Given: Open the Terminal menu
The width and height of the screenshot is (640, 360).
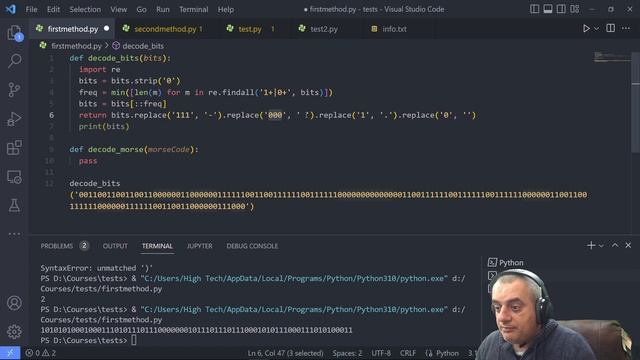Looking at the screenshot, I should click(x=193, y=9).
